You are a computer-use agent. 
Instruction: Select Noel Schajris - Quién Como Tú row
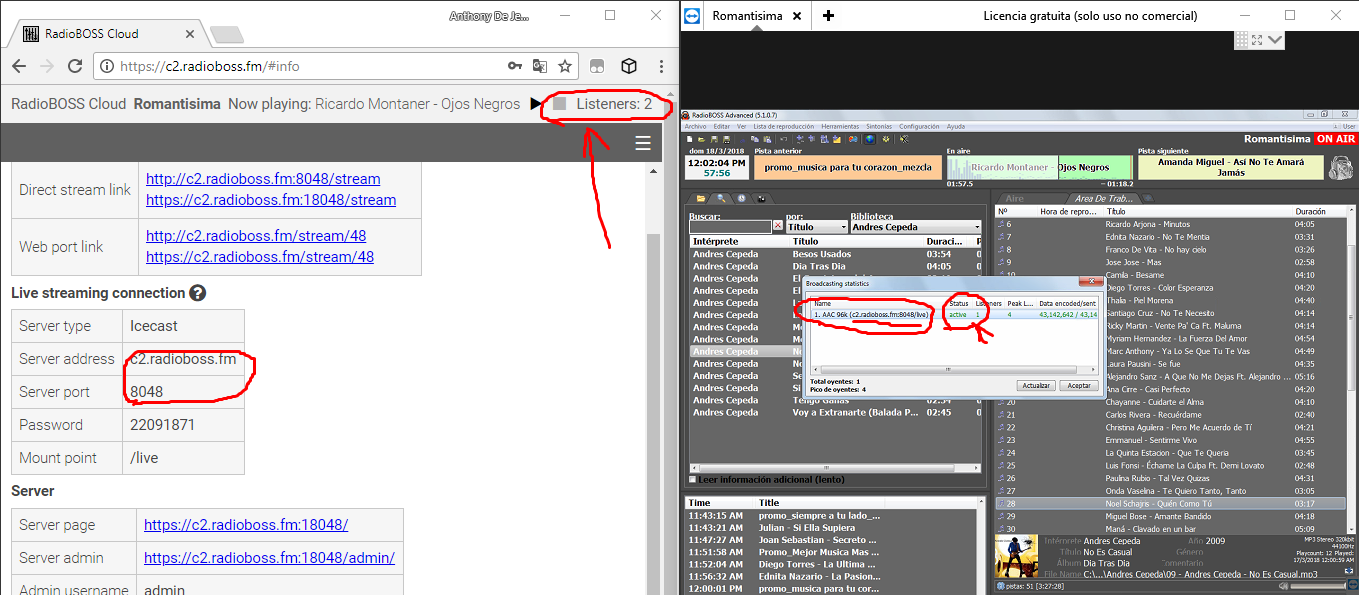click(x=1170, y=503)
